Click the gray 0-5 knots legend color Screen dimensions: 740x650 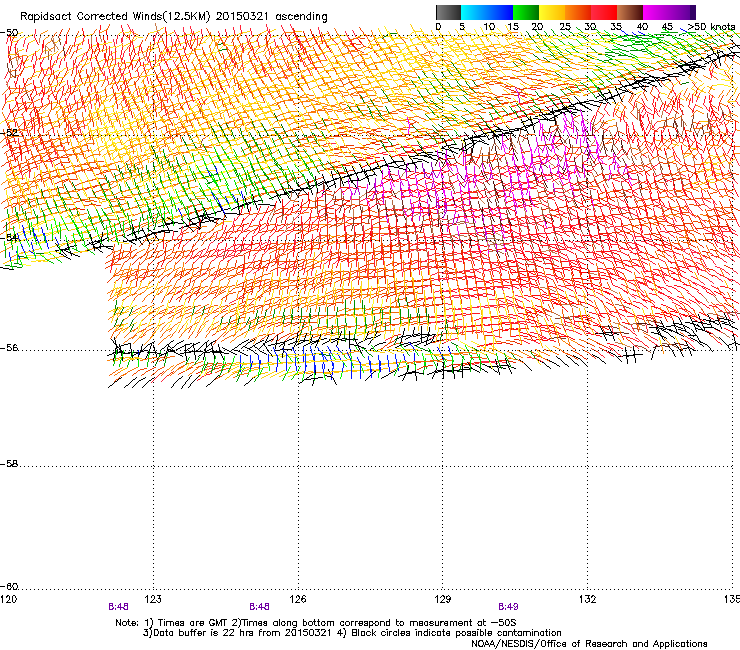click(448, 12)
